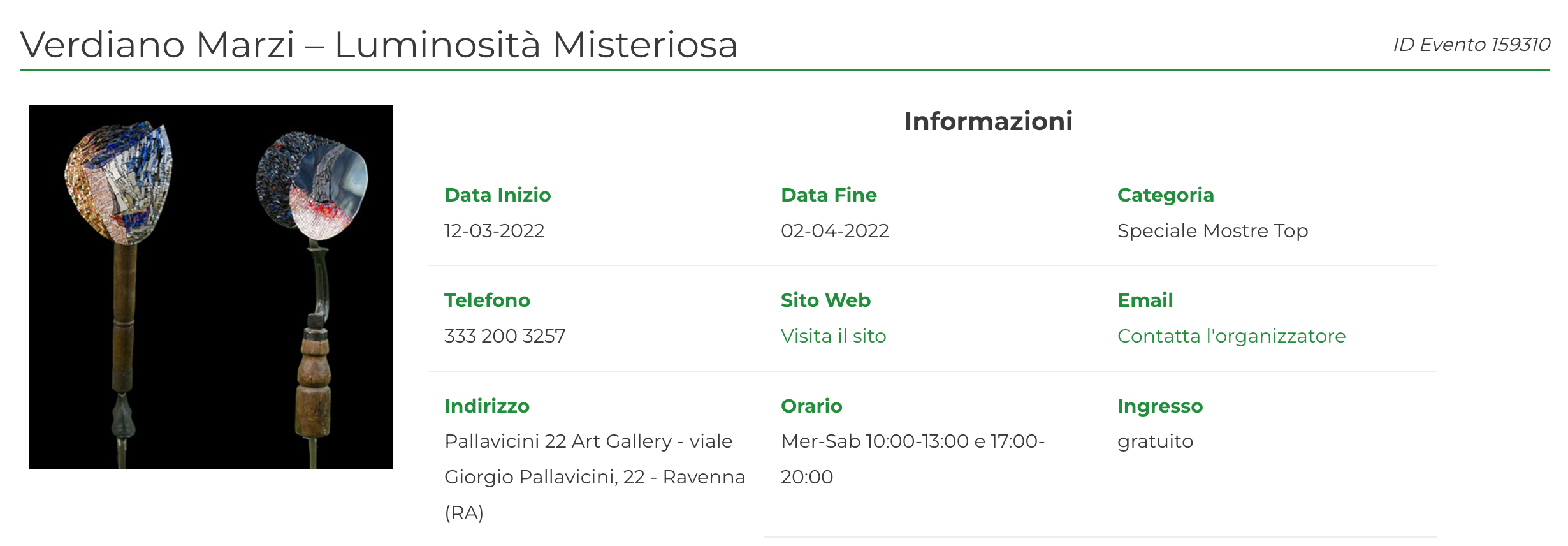Click the ID Evento 159310 label
Image resolution: width=1568 pixels, height=546 pixels.
(1471, 45)
